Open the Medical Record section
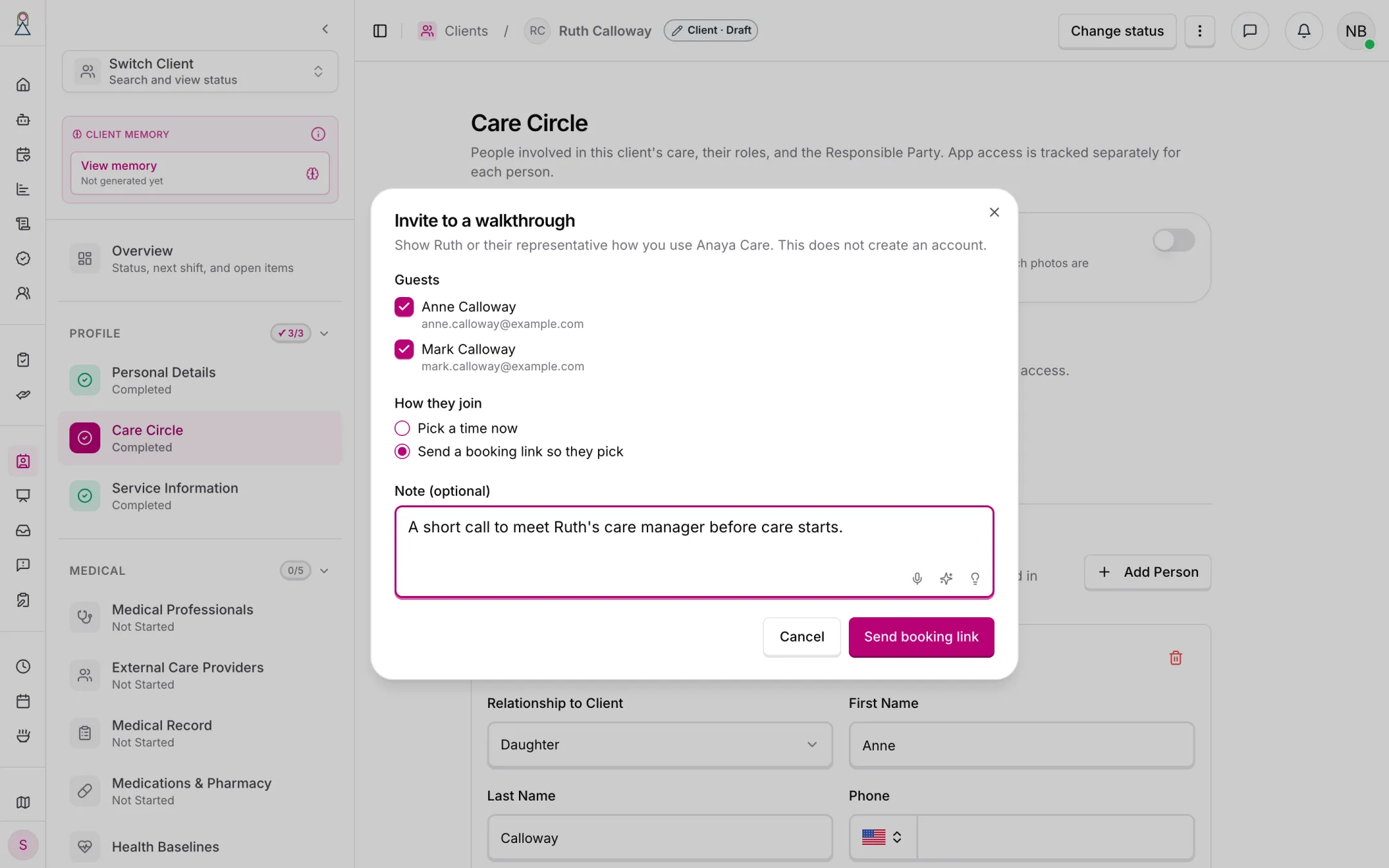Screen dimensions: 1389x868 pyautogui.click(x=200, y=733)
